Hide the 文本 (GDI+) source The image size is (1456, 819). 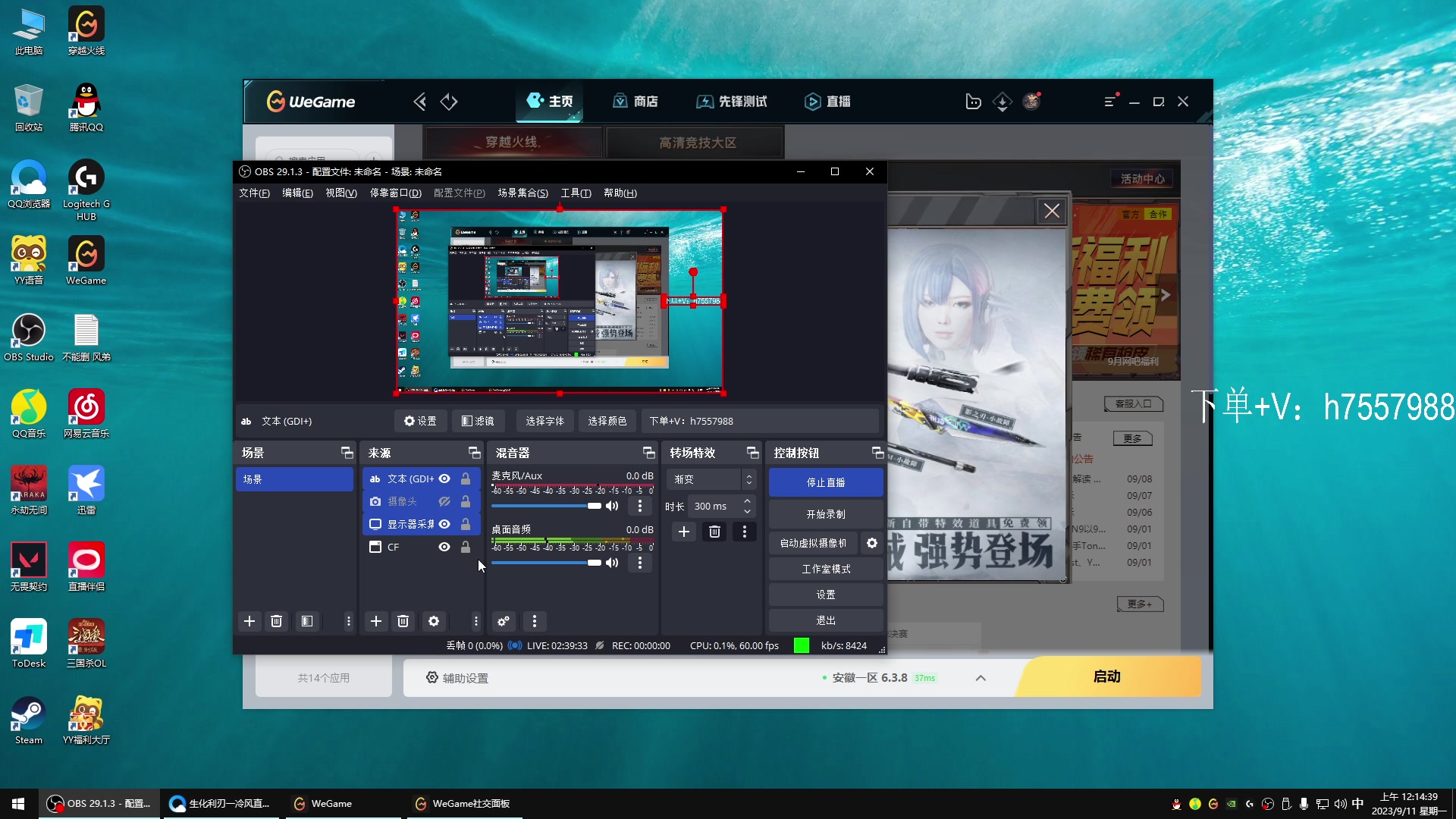click(444, 479)
